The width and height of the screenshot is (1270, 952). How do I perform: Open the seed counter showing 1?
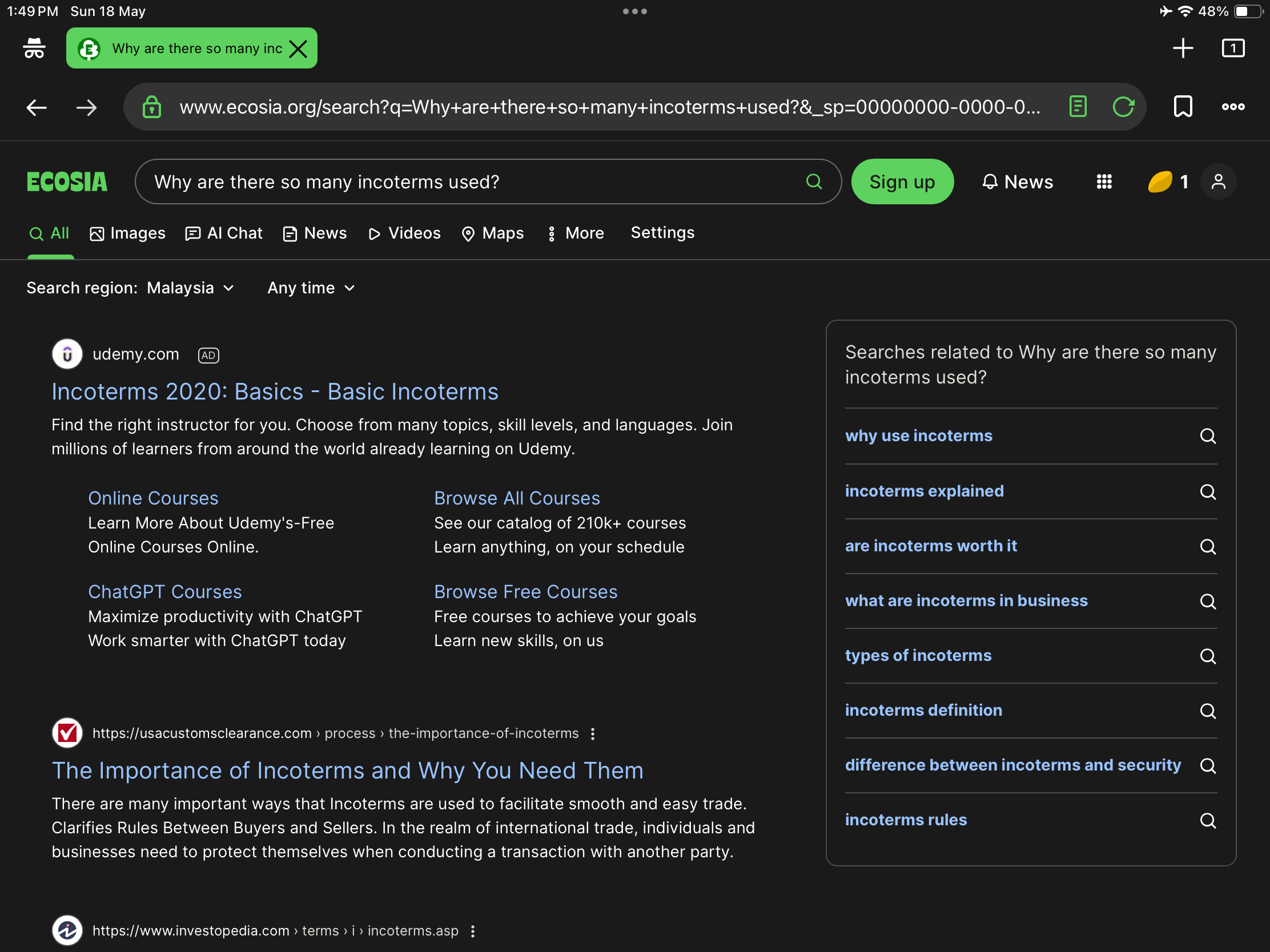[1168, 182]
